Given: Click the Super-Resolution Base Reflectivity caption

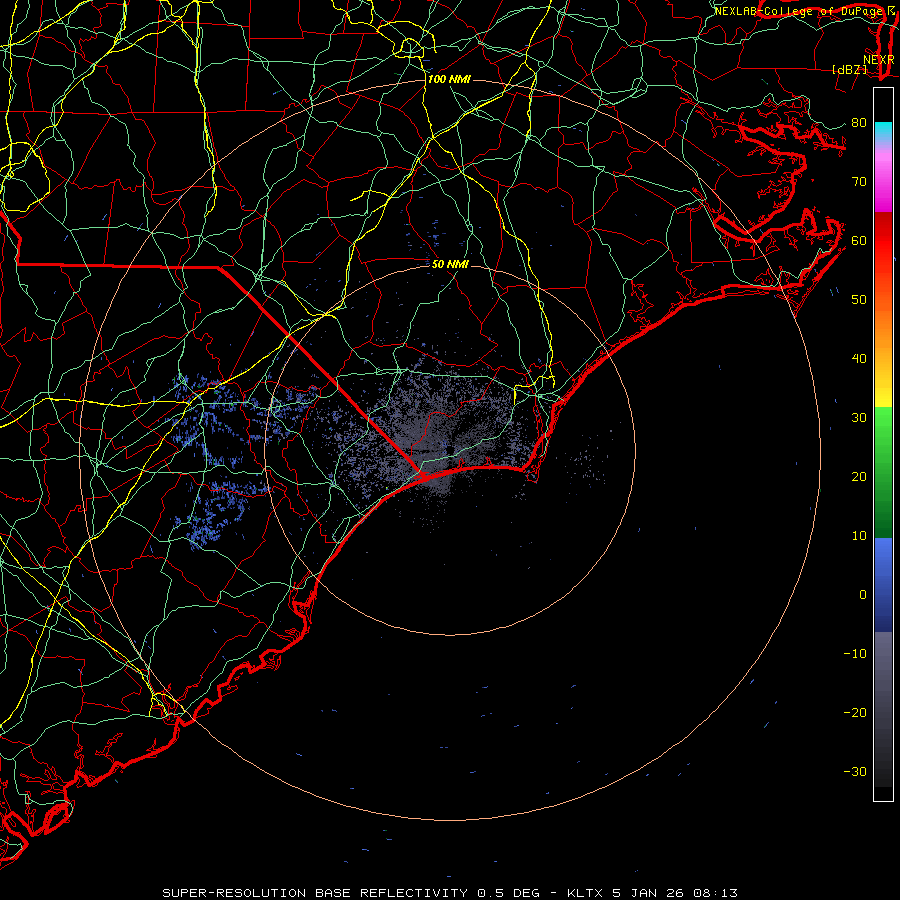Looking at the screenshot, I should [450, 893].
